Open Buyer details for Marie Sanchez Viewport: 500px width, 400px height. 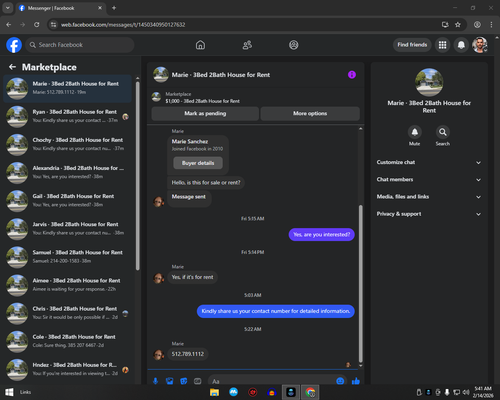pyautogui.click(x=198, y=163)
